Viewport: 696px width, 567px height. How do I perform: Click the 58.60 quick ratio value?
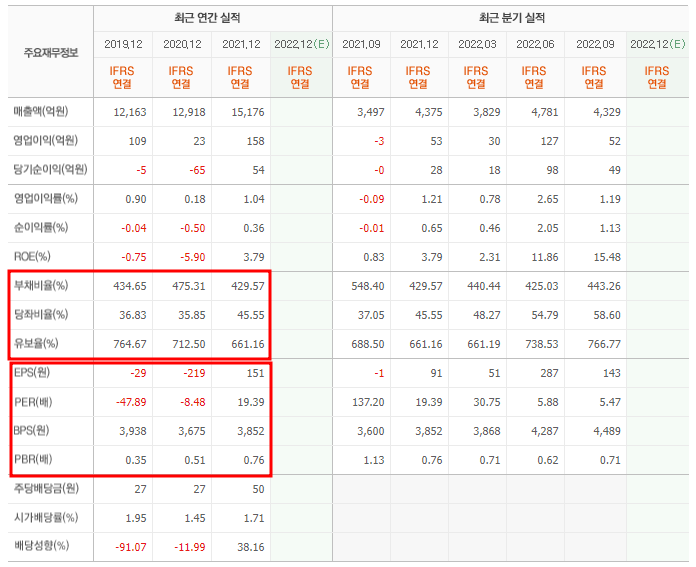coord(607,315)
